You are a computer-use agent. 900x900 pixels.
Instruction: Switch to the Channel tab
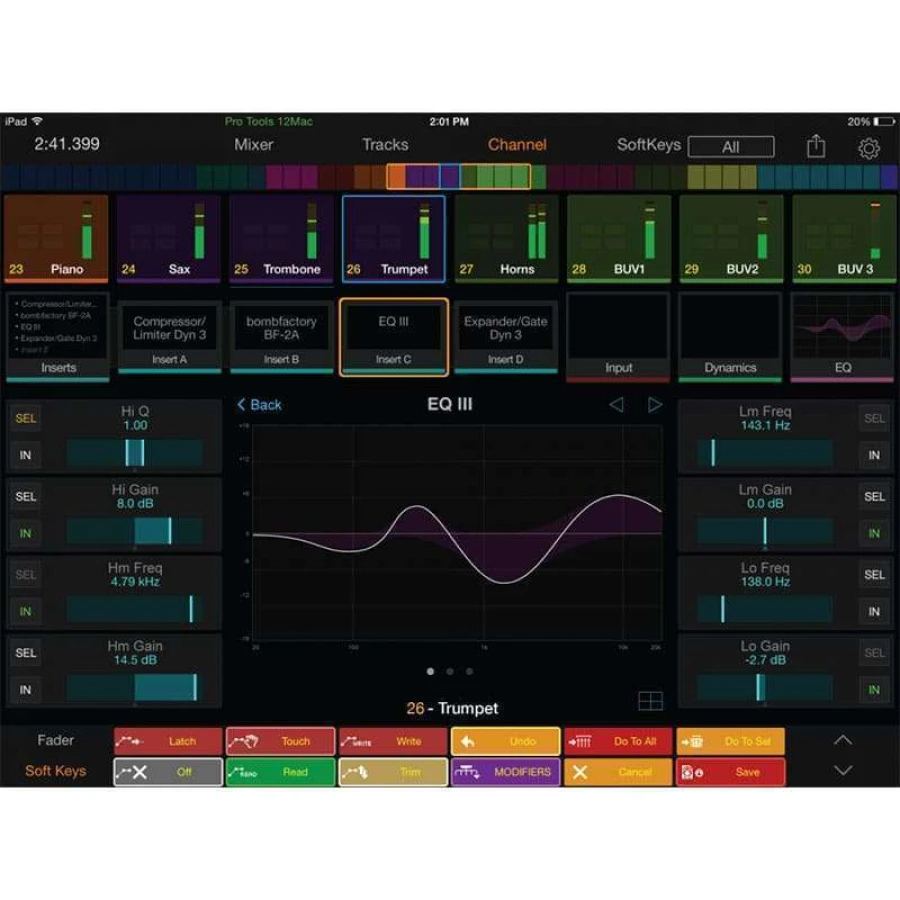(517, 145)
